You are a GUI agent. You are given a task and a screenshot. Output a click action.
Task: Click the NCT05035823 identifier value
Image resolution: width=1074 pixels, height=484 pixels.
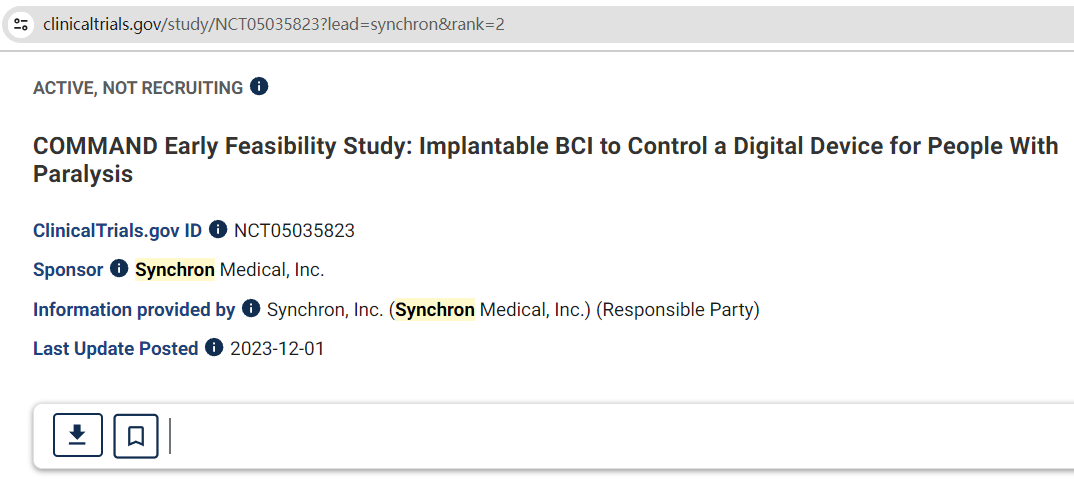point(294,231)
